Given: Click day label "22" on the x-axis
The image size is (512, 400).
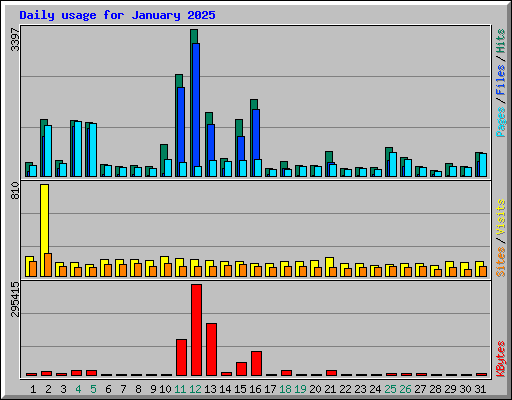Looking at the screenshot, I should point(345,389).
